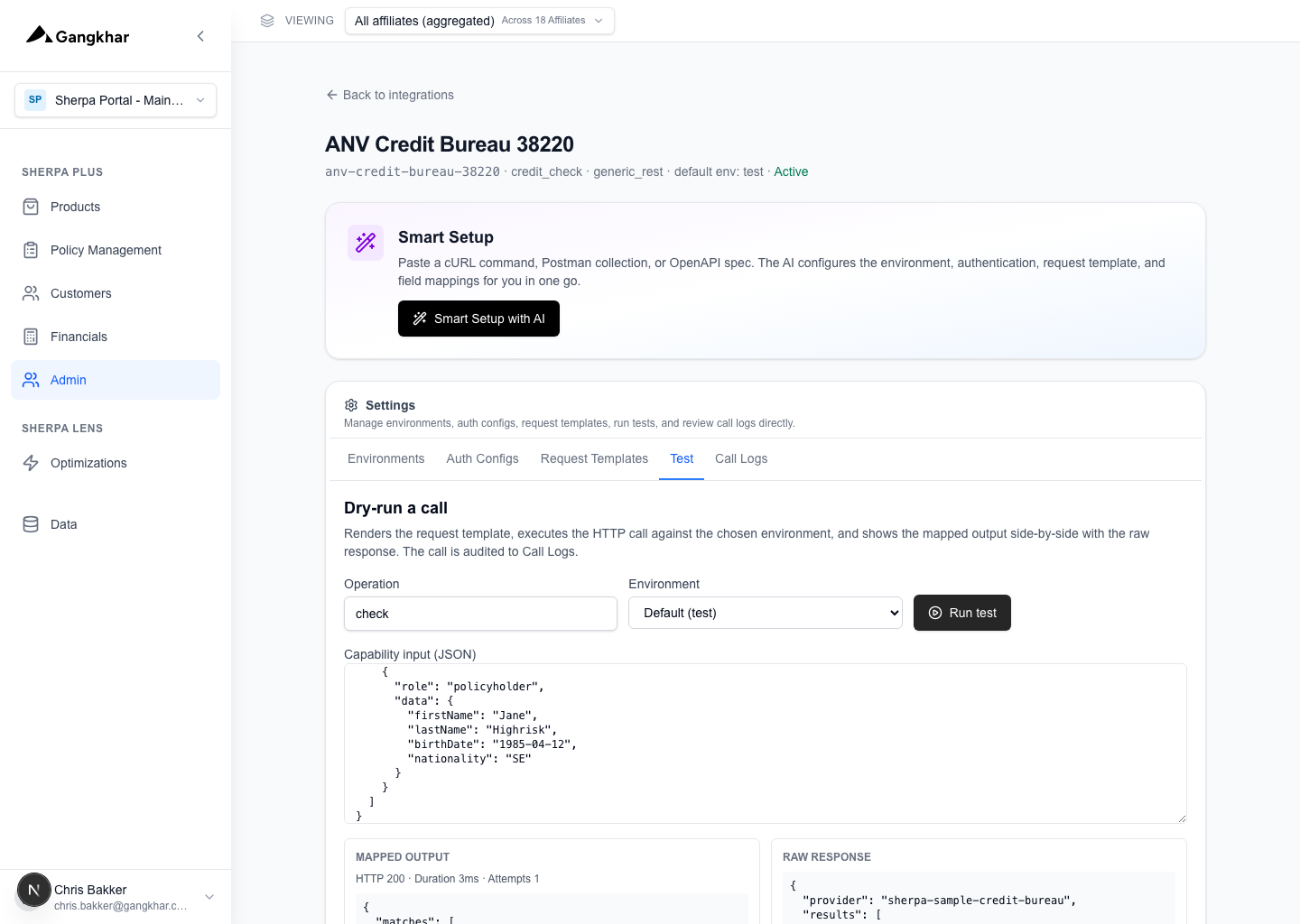Click the Products shopping bag icon
Viewport: 1300px width, 924px height.
pyautogui.click(x=31, y=207)
